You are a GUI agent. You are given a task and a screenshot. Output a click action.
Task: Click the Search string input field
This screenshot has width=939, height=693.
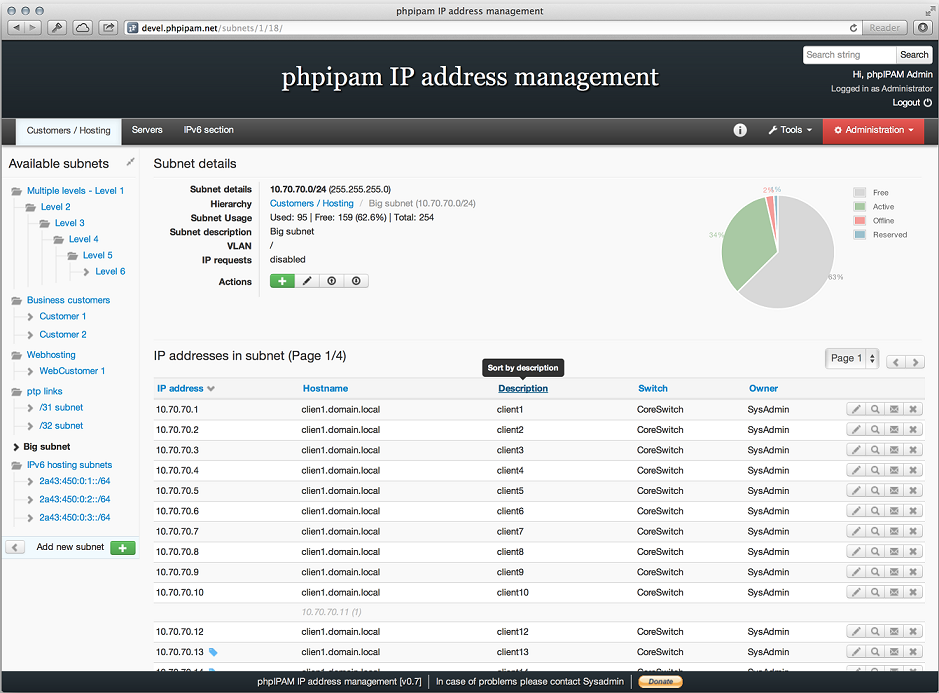[x=850, y=55]
